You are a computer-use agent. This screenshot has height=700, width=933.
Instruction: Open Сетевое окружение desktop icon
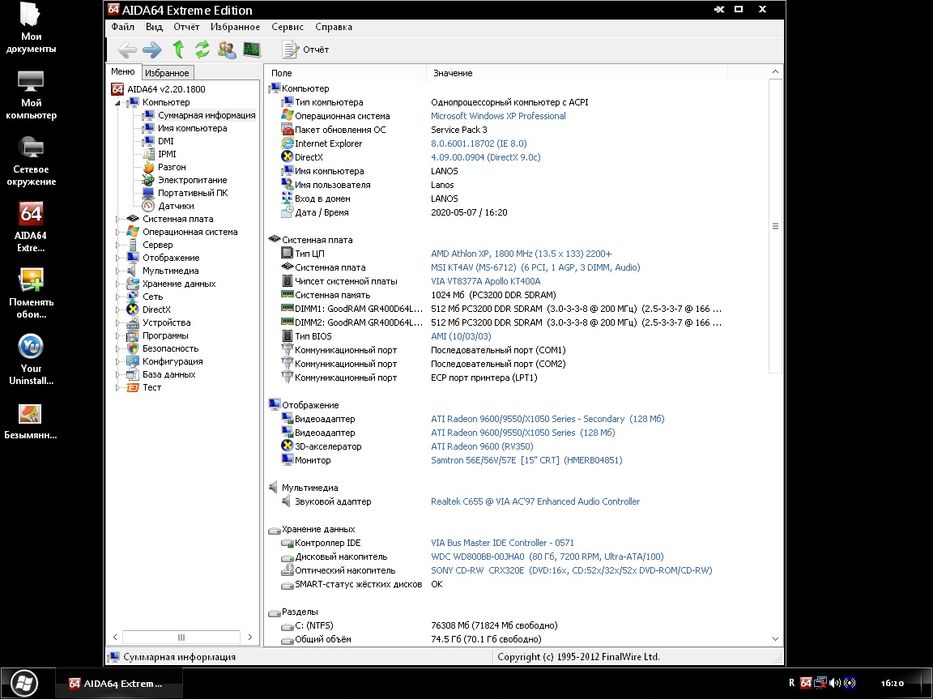(x=31, y=161)
